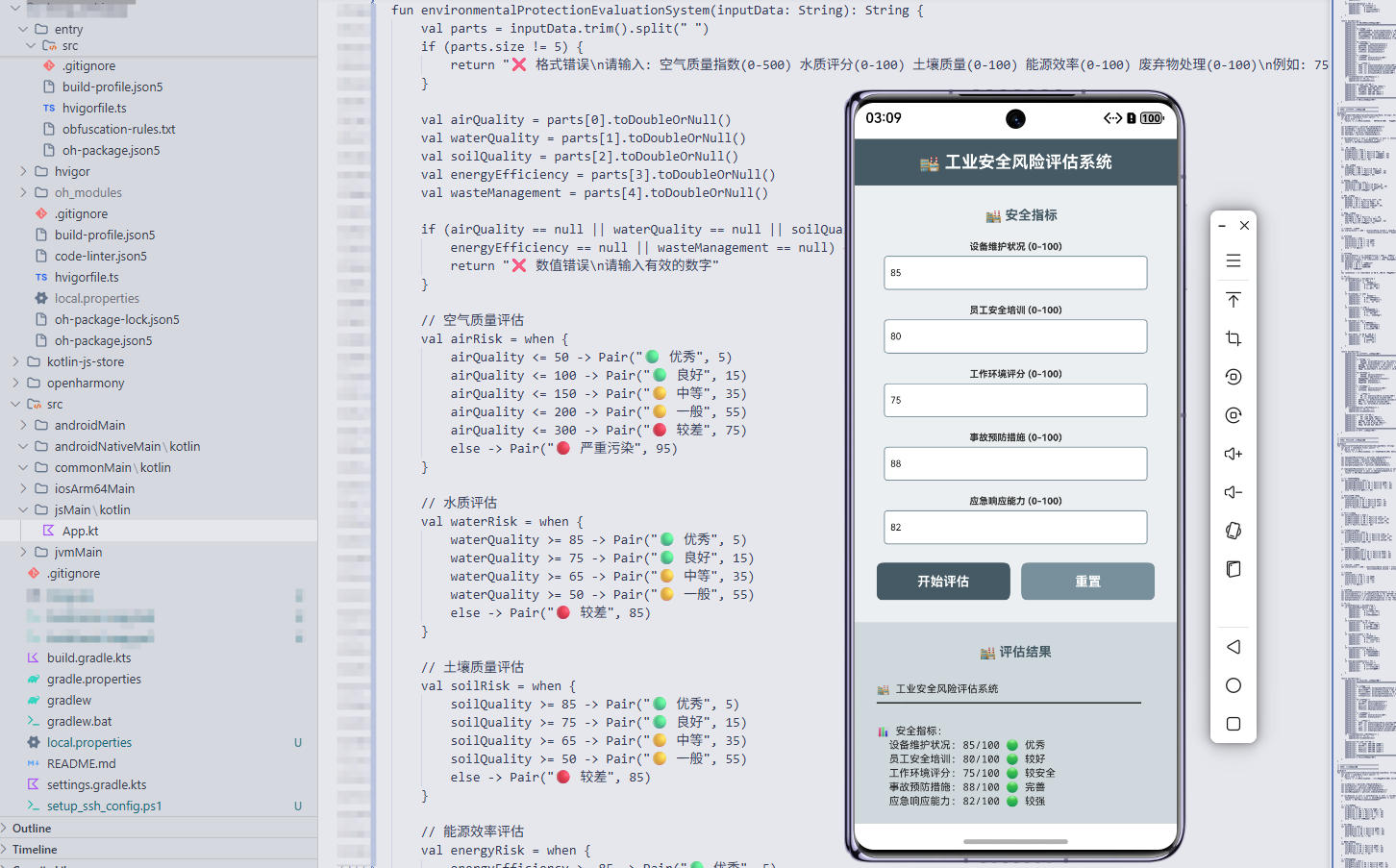Screen dimensions: 1396x868
Task: Expand the iosArm64Main folder
Action: [23, 488]
